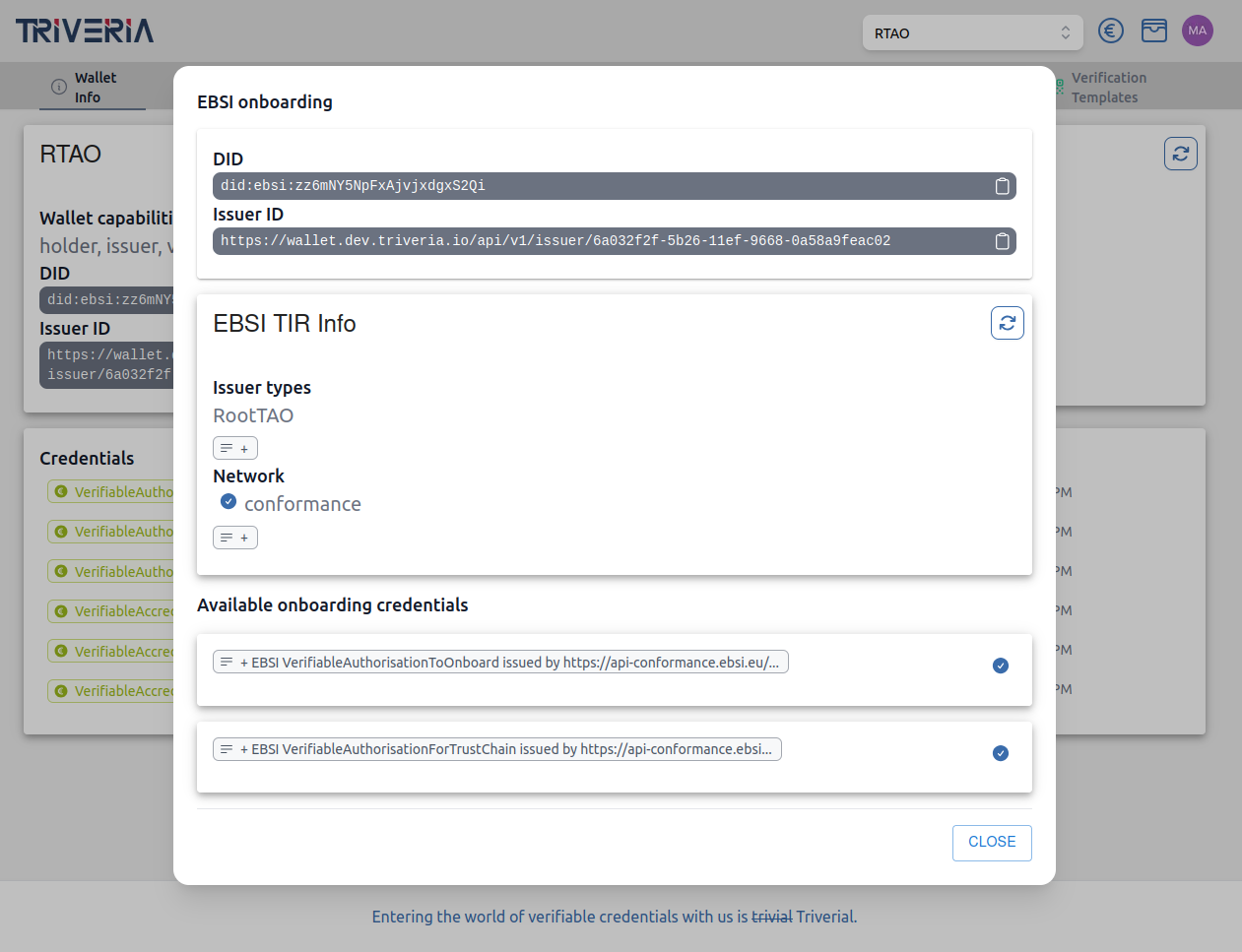Screen dimensions: 1242x952
Task: Click the RootTAO issuer type text
Action: point(253,415)
